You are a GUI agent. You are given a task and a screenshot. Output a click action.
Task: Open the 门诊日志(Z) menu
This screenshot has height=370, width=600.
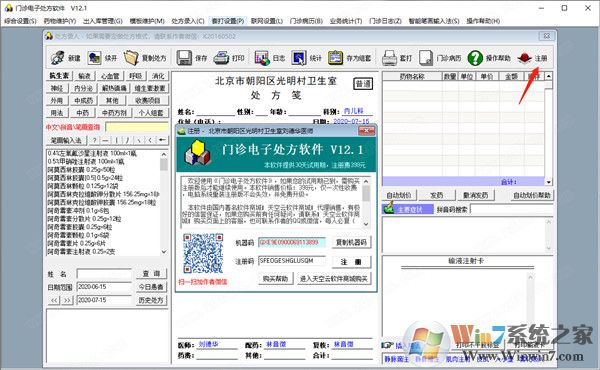[x=385, y=21]
